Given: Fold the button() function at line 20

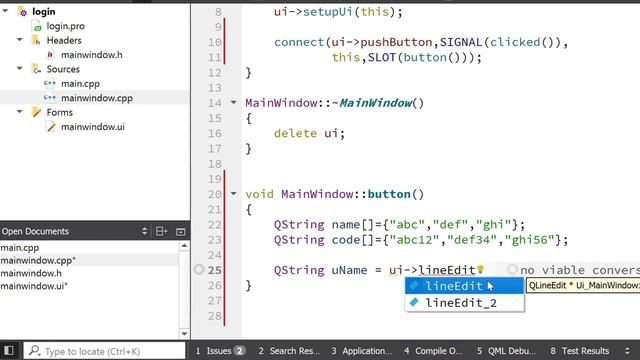Looking at the screenshot, I should (233, 194).
